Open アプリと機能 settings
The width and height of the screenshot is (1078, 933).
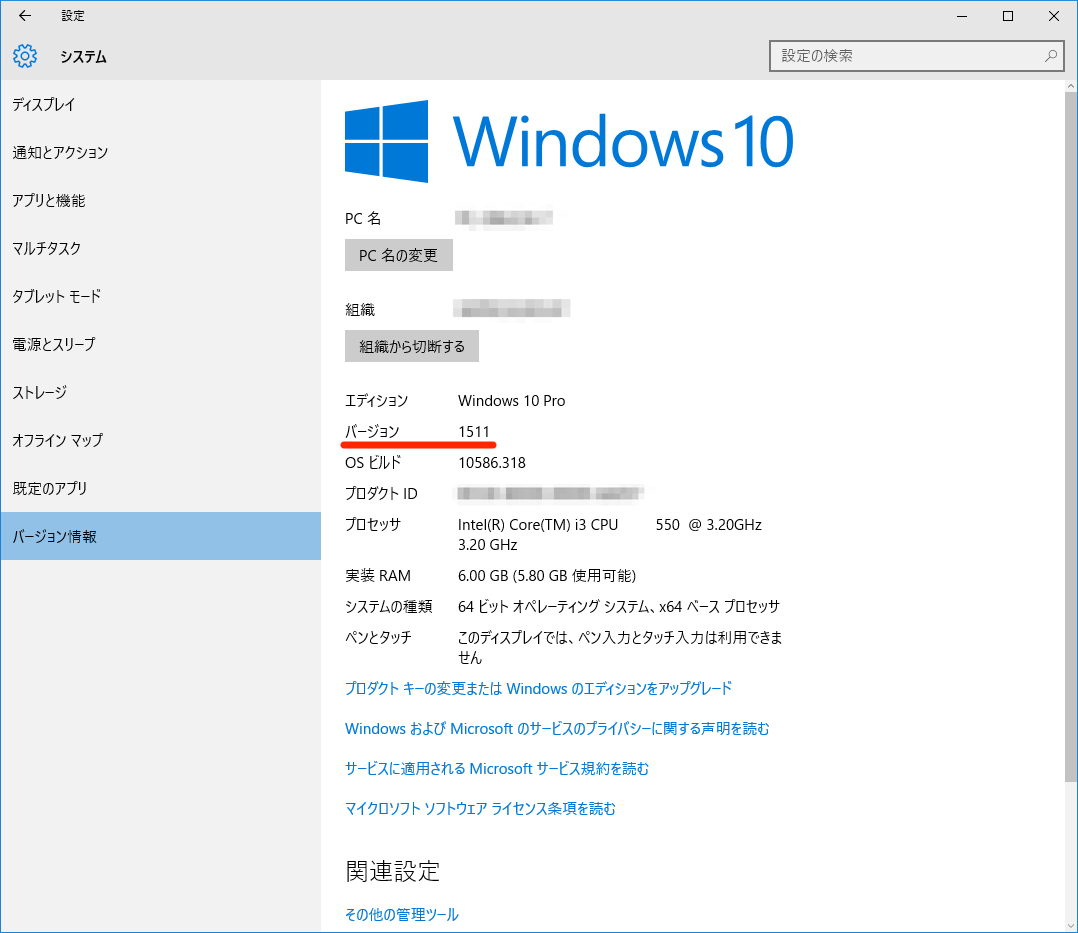click(x=161, y=201)
